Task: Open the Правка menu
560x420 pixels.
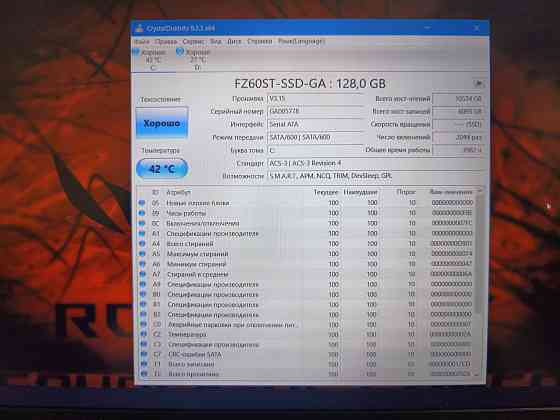Action: pos(165,41)
